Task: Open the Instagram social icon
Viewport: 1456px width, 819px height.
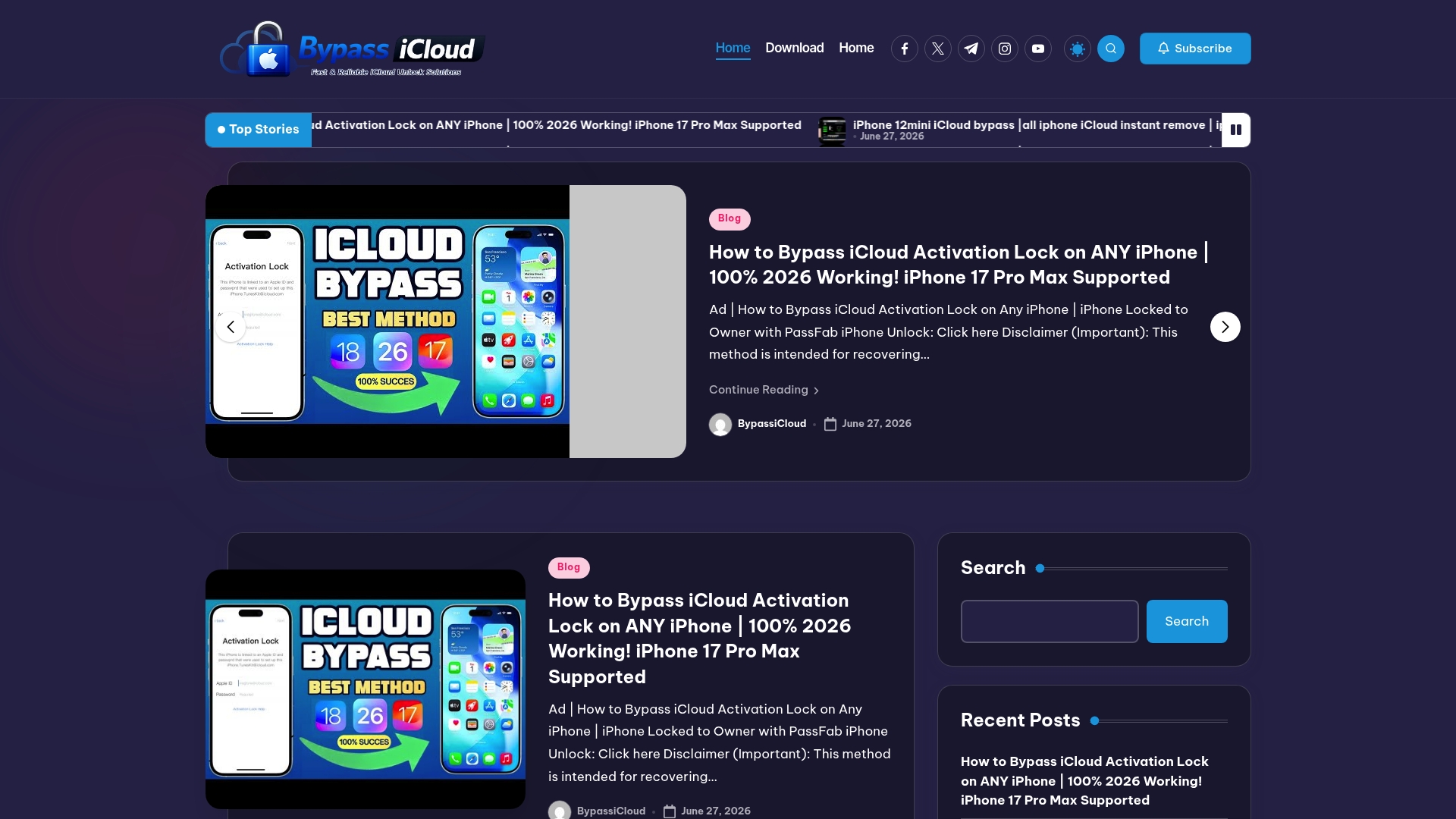Action: pos(1004,49)
